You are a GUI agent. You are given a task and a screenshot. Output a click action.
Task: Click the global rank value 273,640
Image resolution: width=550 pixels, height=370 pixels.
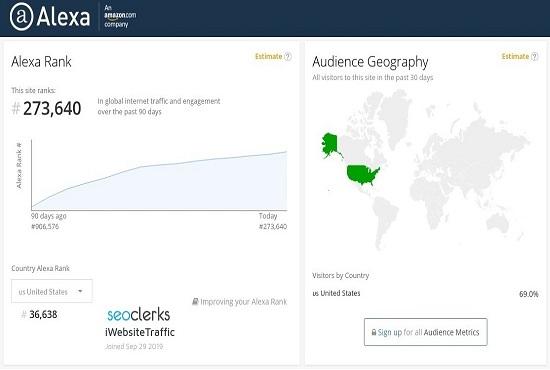coord(52,108)
